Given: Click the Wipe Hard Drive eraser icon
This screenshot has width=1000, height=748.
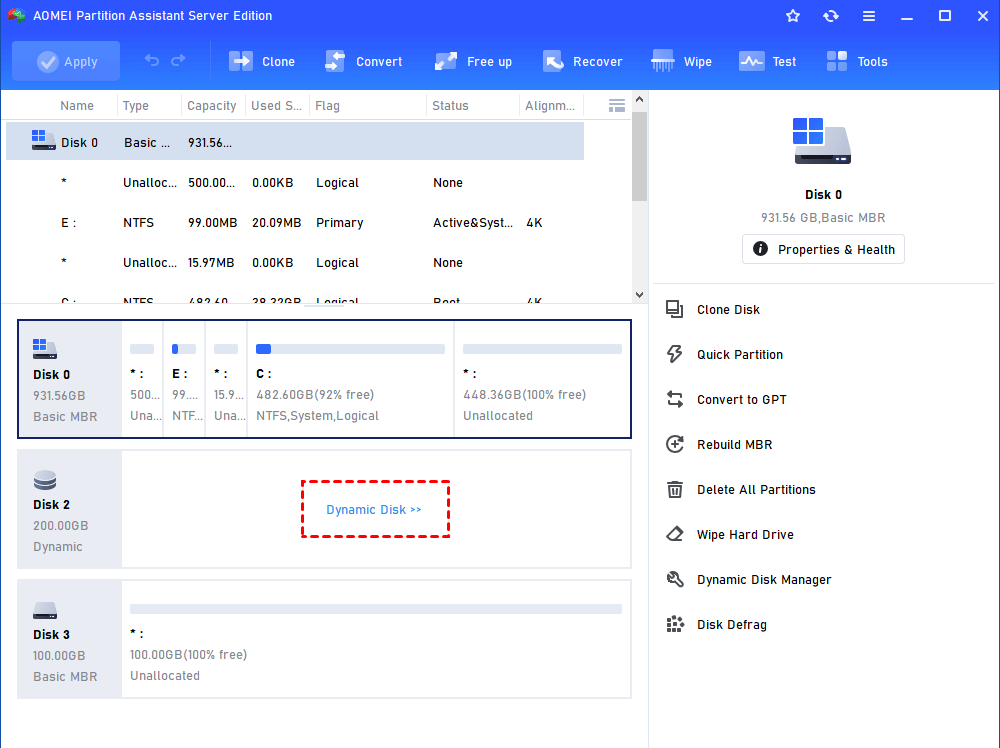Looking at the screenshot, I should coord(675,534).
